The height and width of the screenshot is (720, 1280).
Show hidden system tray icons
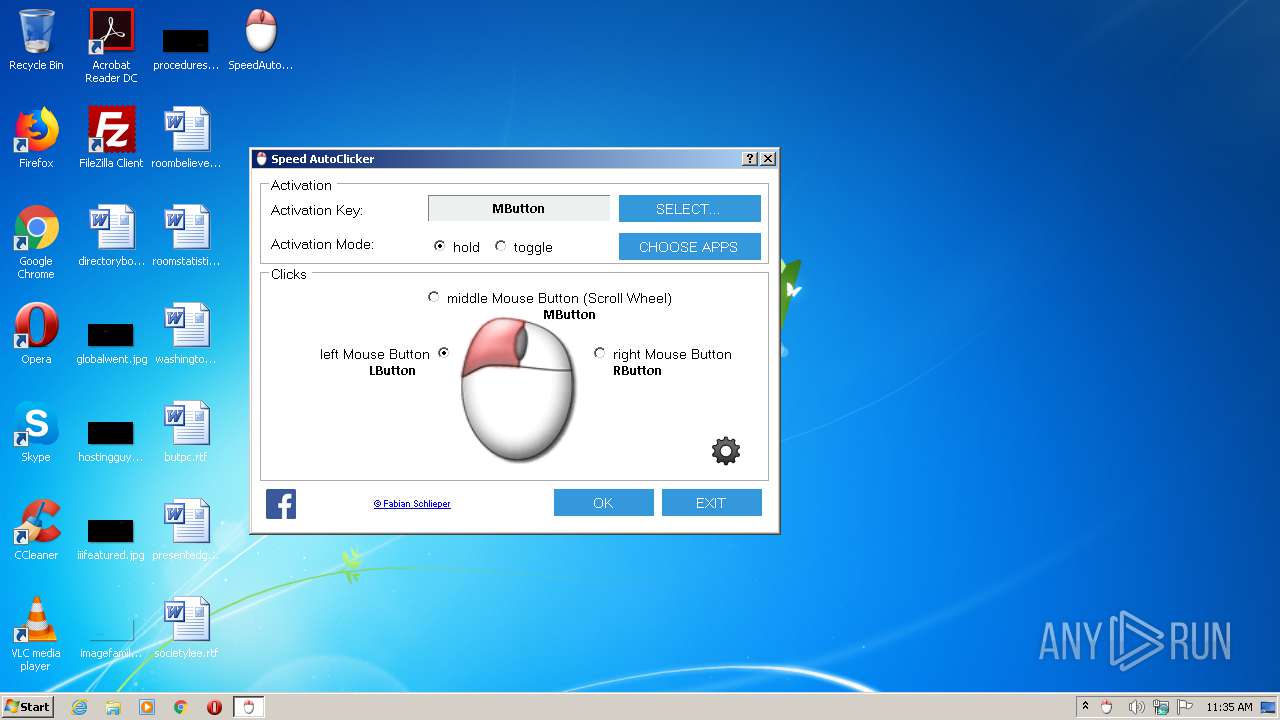pos(1085,707)
